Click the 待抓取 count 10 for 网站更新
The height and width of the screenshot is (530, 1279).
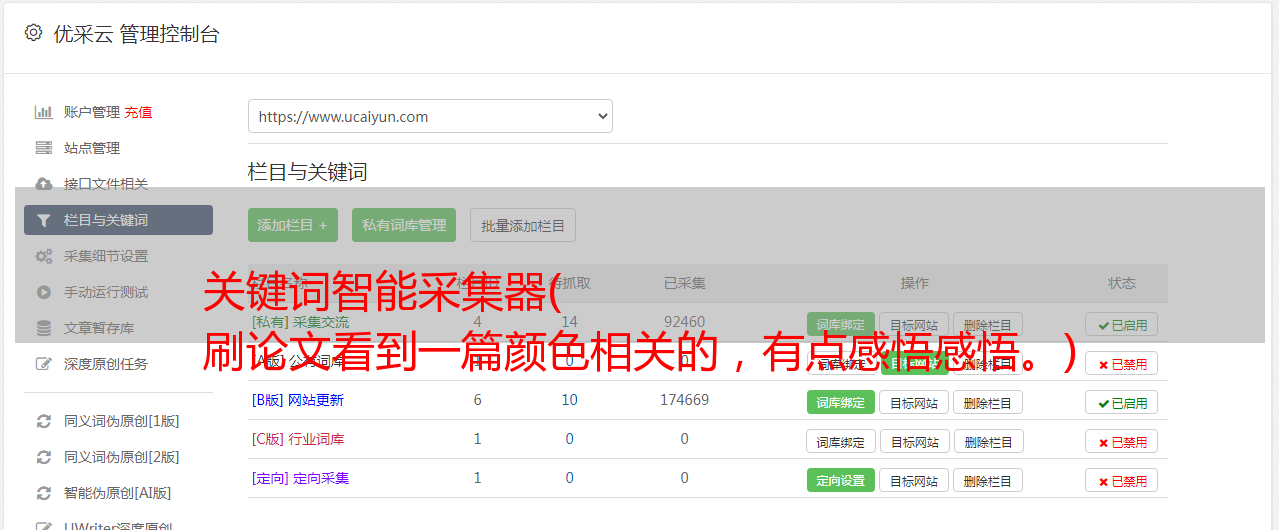click(x=570, y=400)
